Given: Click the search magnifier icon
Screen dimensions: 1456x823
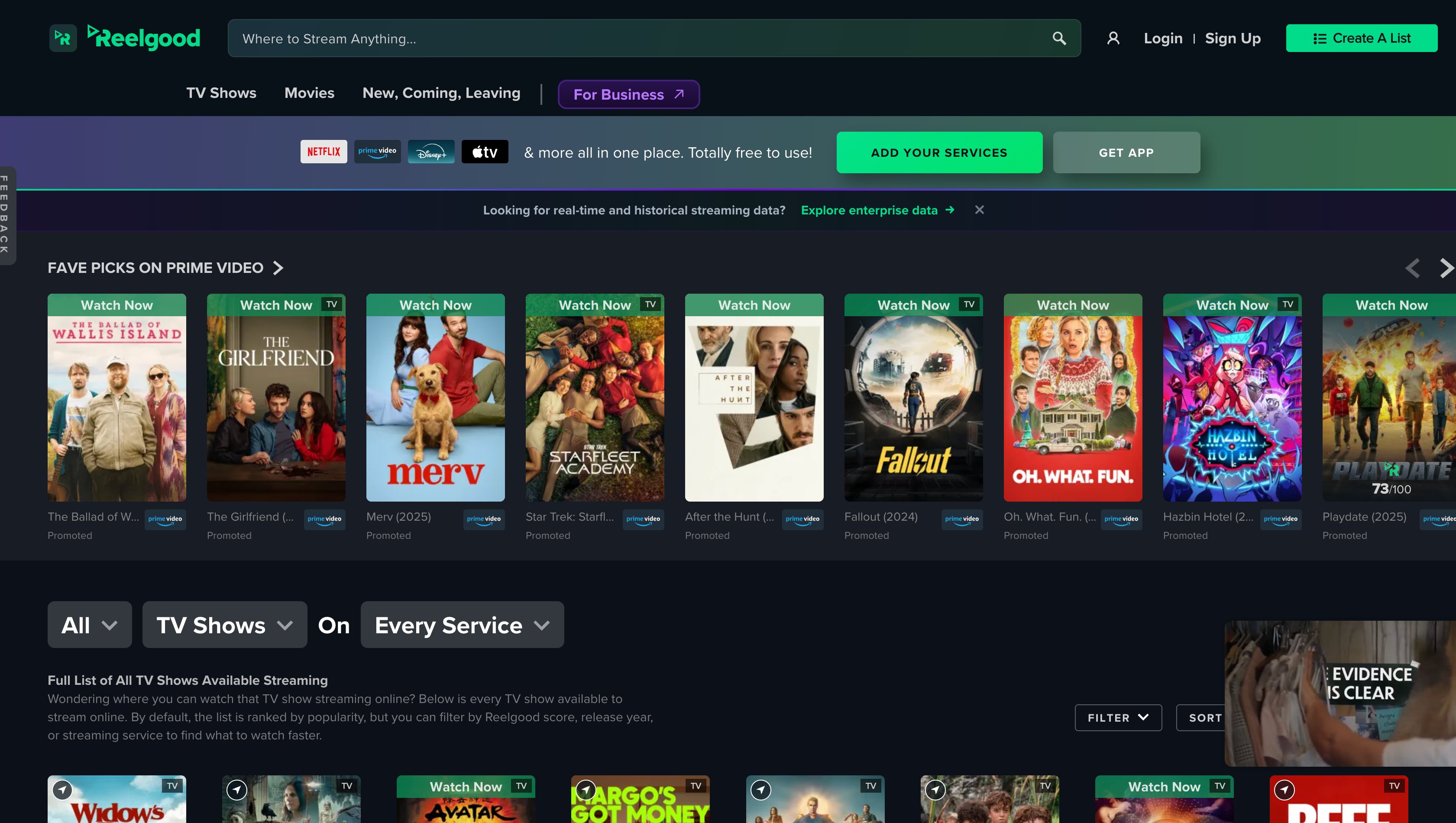Looking at the screenshot, I should click(x=1059, y=39).
